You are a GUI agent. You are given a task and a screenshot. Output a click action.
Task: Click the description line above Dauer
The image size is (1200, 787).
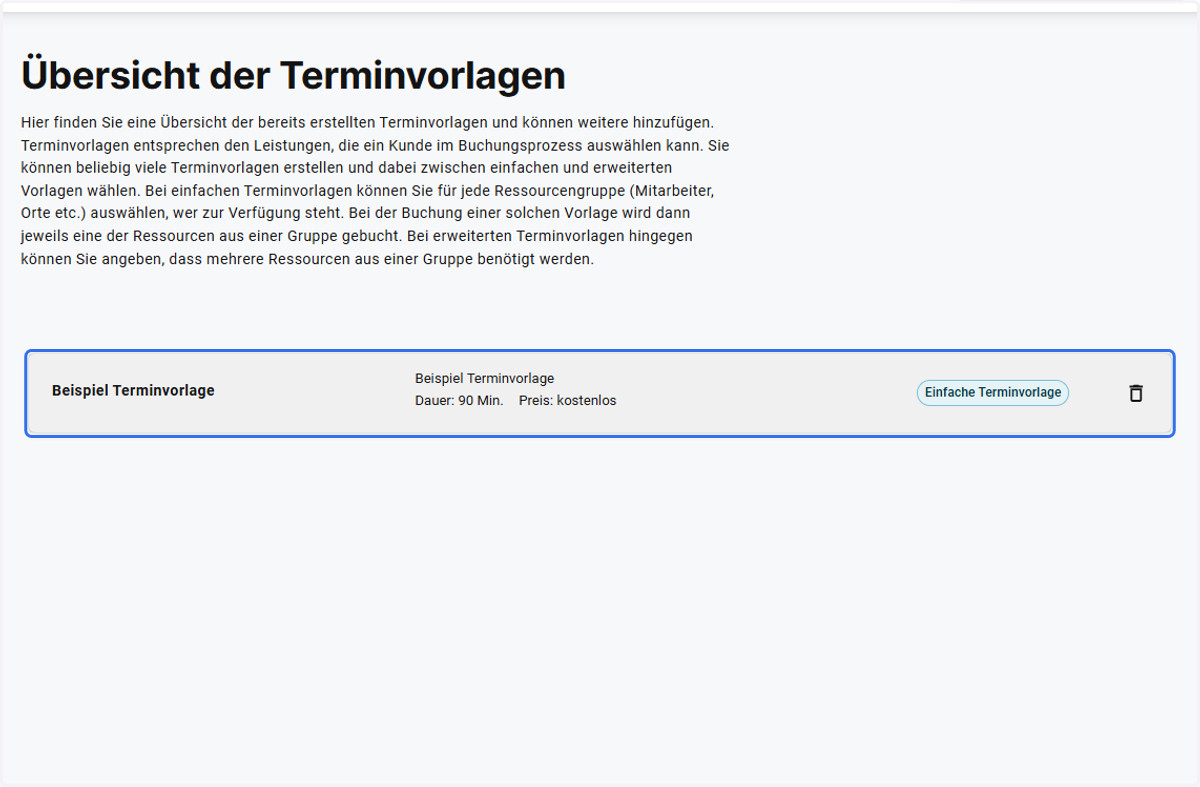click(484, 379)
